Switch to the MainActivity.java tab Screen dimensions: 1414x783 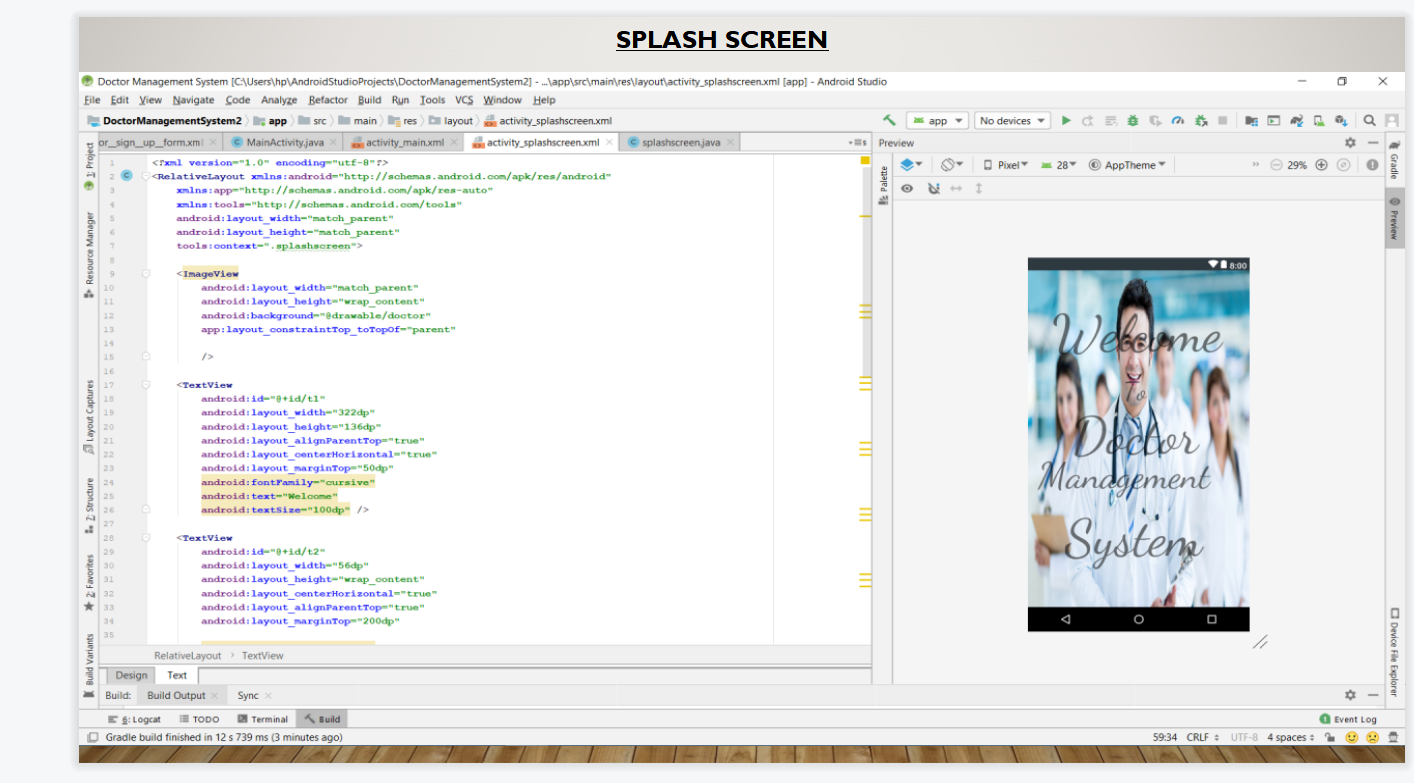pyautogui.click(x=284, y=143)
